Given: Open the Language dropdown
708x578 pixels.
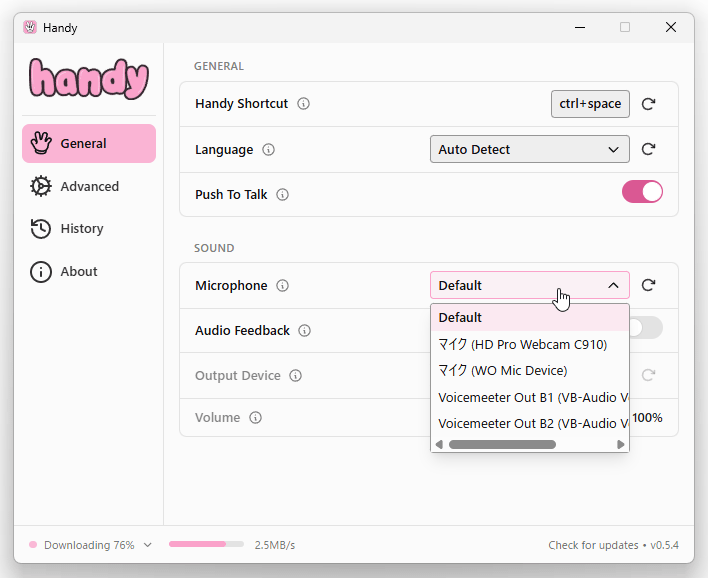Looking at the screenshot, I should (x=529, y=149).
